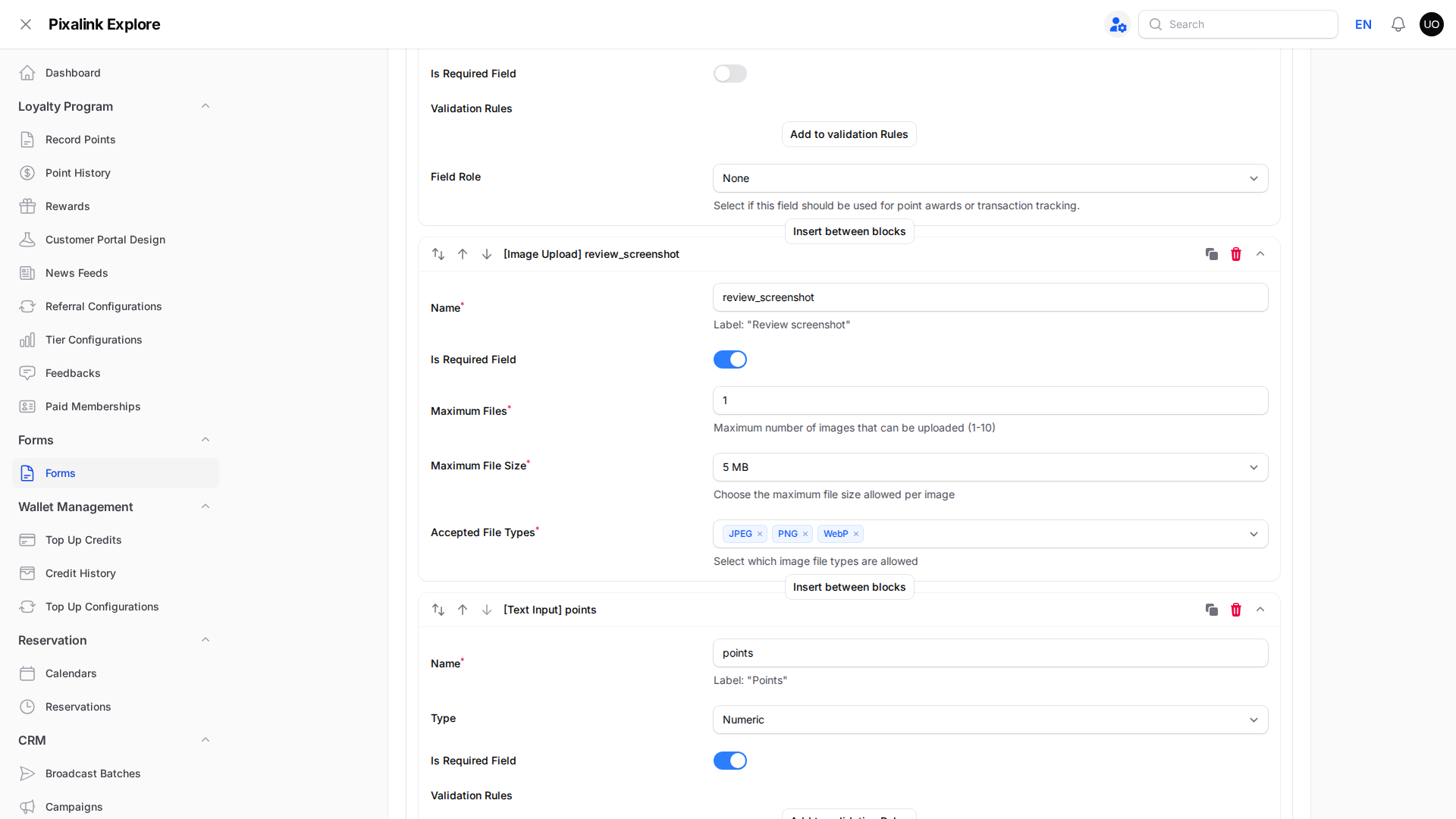Click Add to validation Rules button
The height and width of the screenshot is (819, 1456).
[849, 134]
